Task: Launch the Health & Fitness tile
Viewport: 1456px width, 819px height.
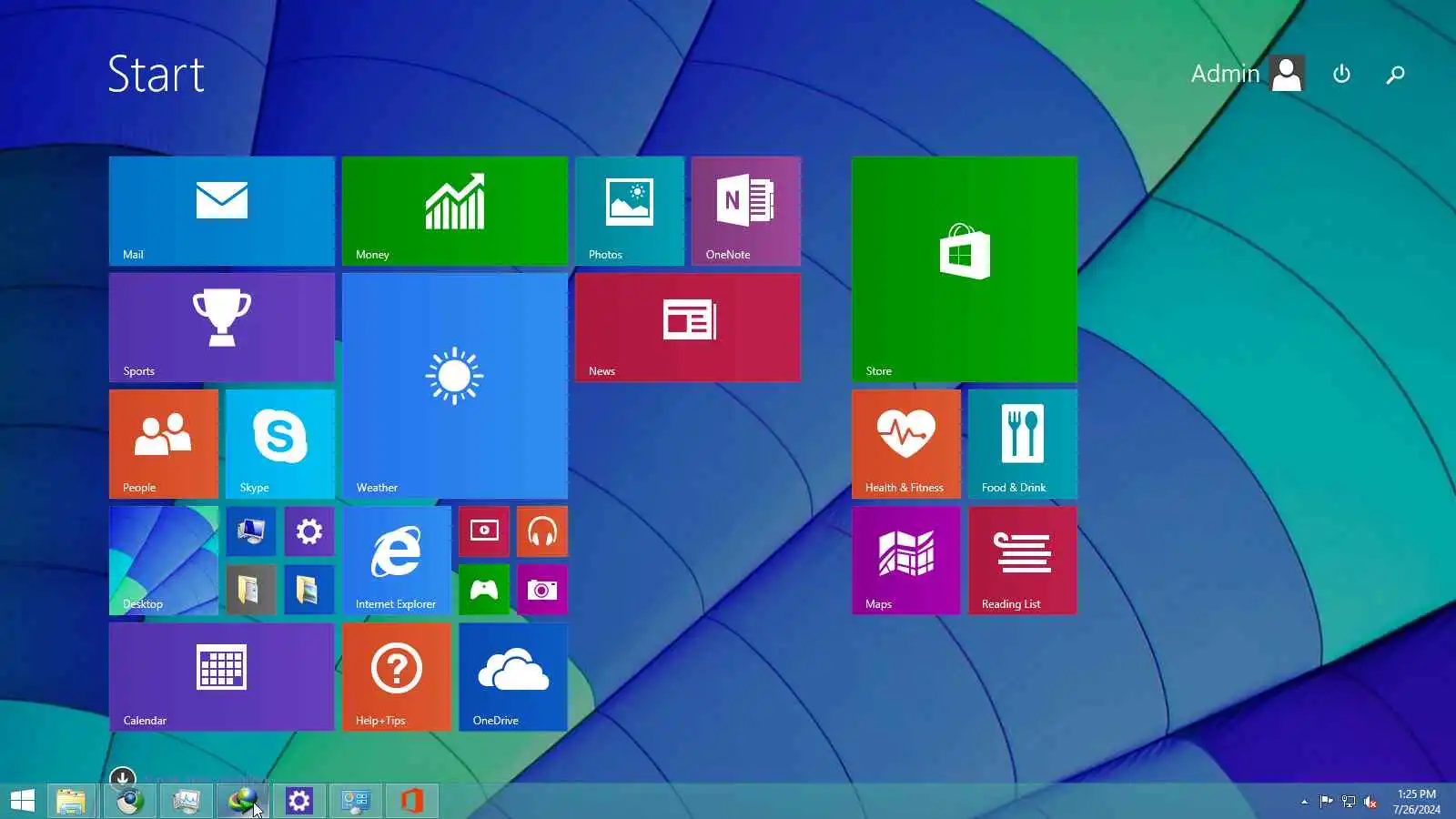Action: pyautogui.click(x=906, y=444)
